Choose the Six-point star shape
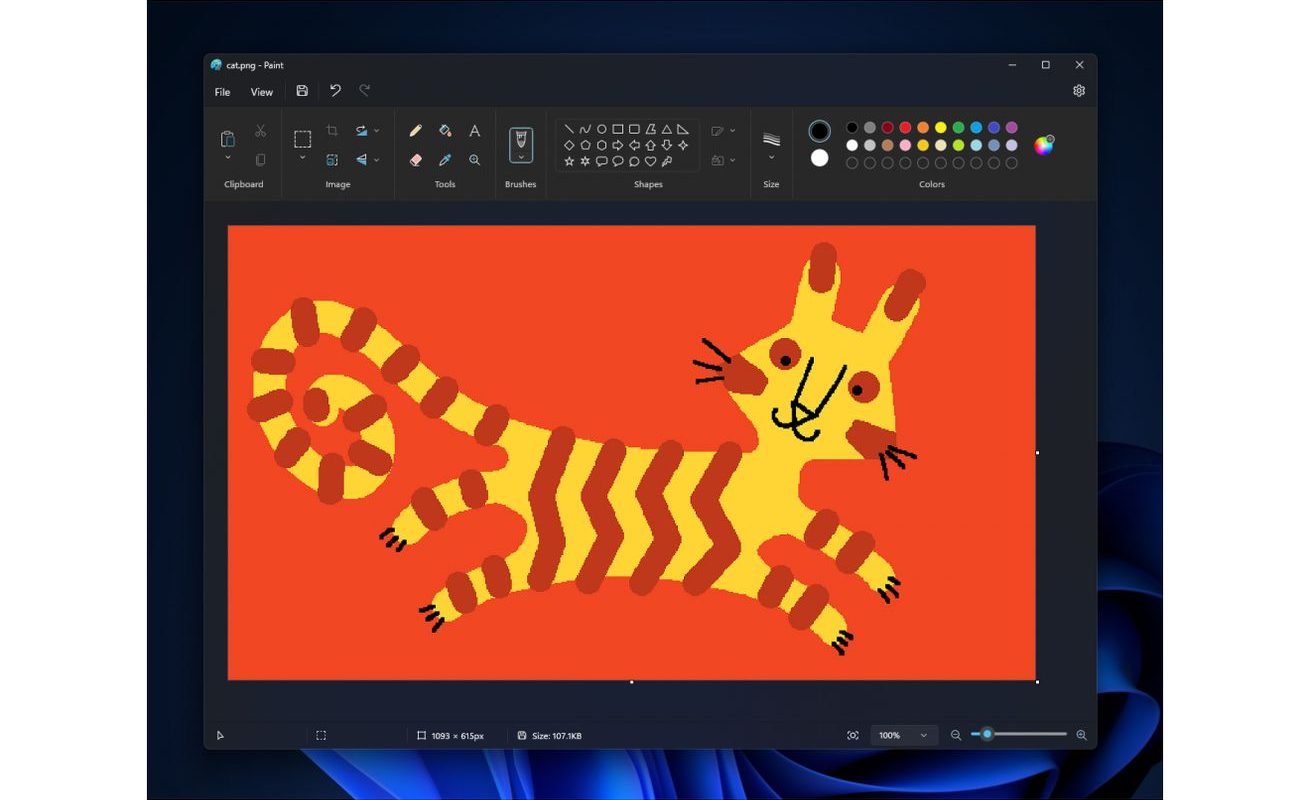 [585, 161]
